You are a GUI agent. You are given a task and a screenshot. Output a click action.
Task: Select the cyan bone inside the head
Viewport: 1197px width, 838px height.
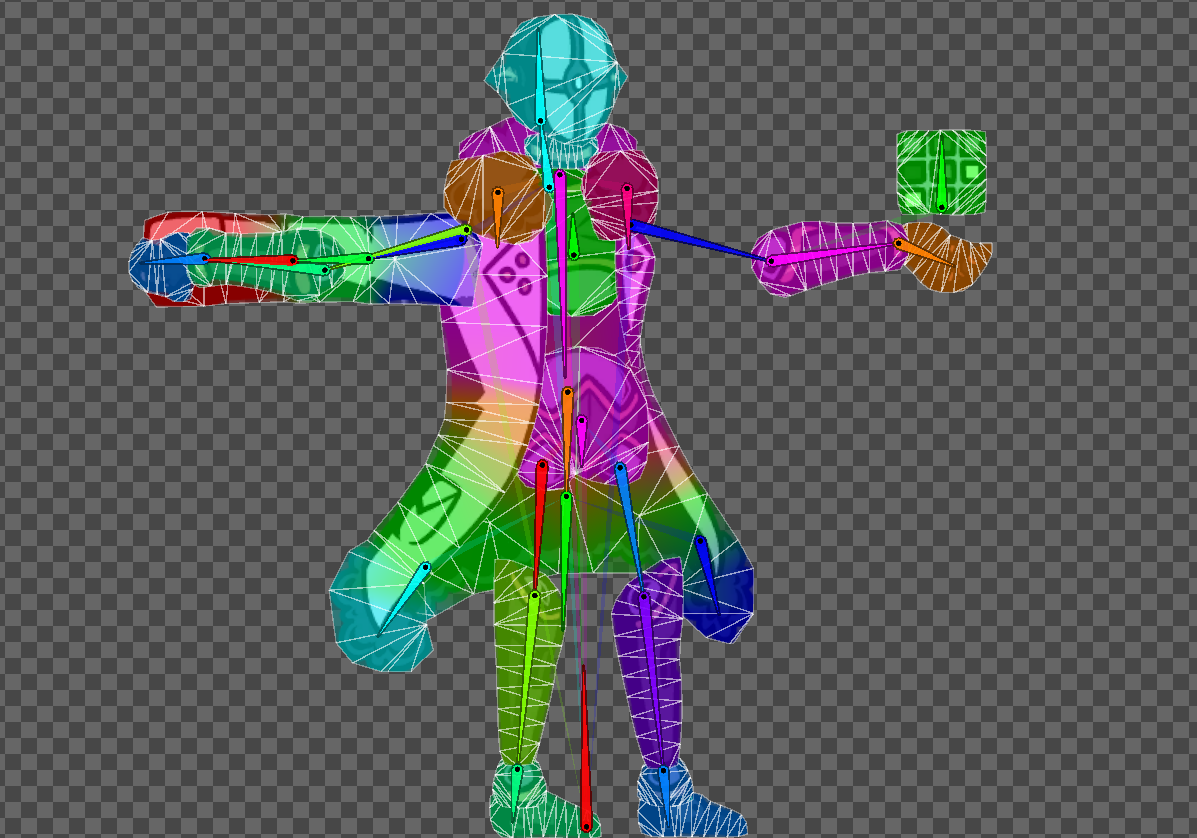click(539, 90)
